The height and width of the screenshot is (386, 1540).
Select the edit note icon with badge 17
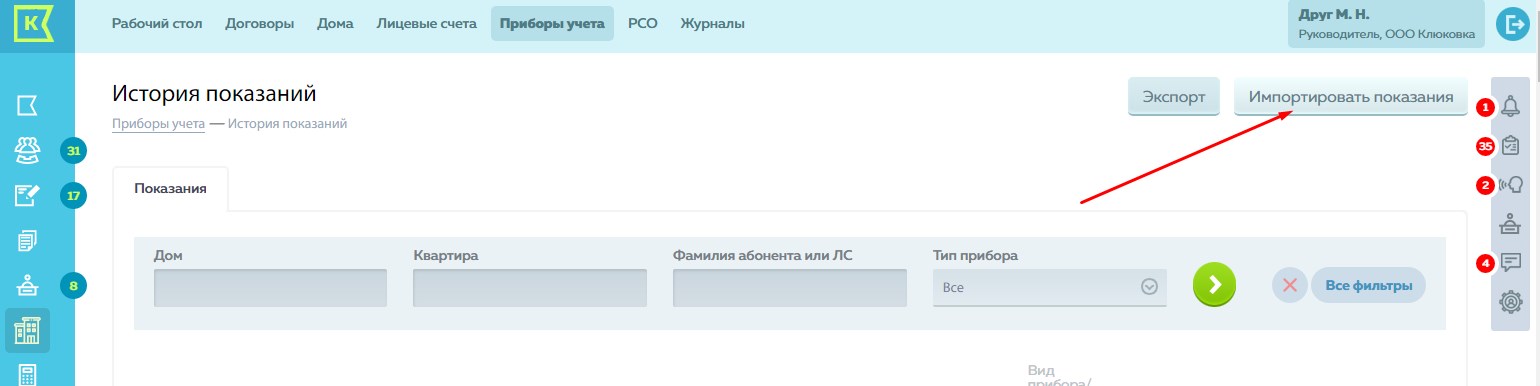(x=27, y=195)
